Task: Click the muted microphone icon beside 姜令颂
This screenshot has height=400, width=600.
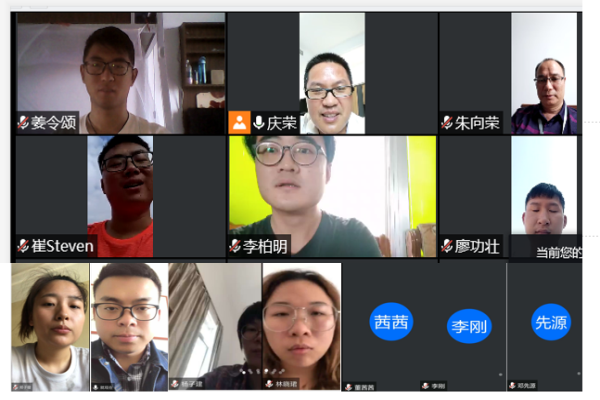Action: (x=23, y=122)
